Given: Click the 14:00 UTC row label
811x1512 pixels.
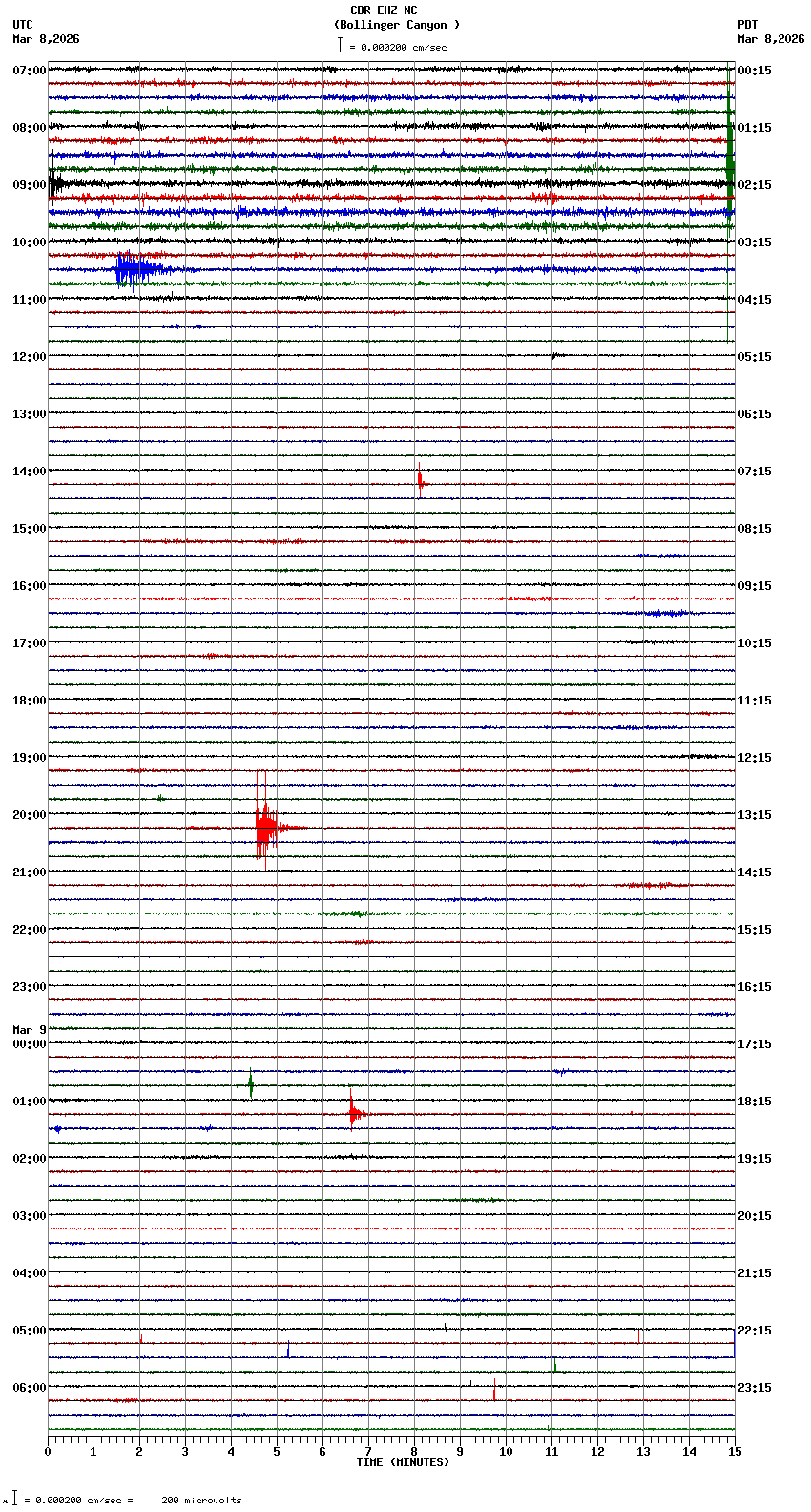Looking at the screenshot, I should click(30, 472).
